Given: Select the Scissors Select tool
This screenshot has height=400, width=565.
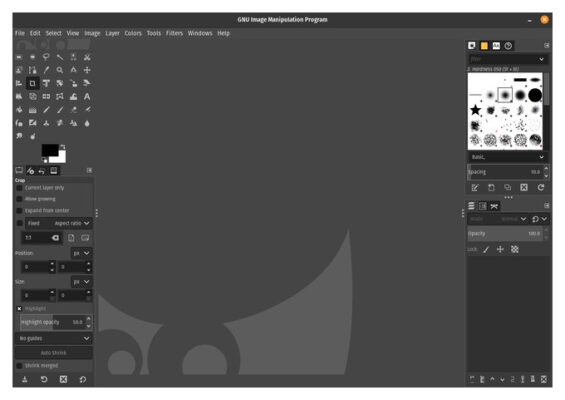Looking at the screenshot, I should [x=87, y=57].
